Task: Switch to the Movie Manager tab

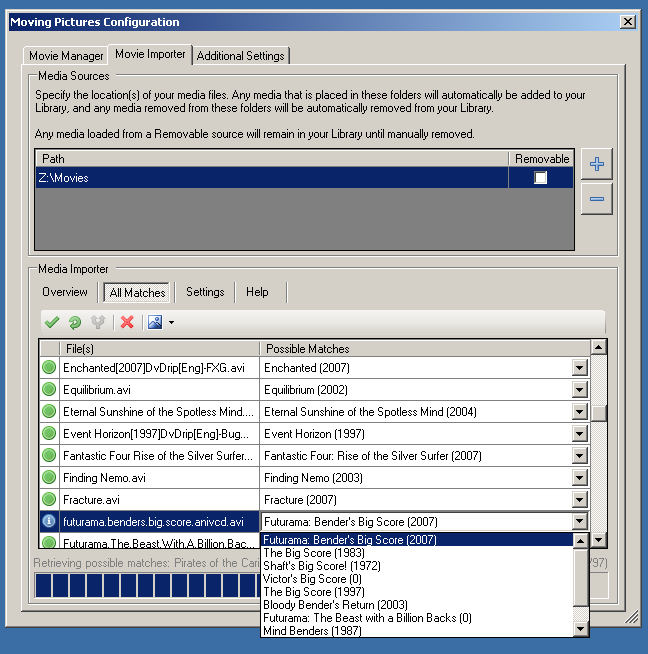Action: (x=66, y=56)
